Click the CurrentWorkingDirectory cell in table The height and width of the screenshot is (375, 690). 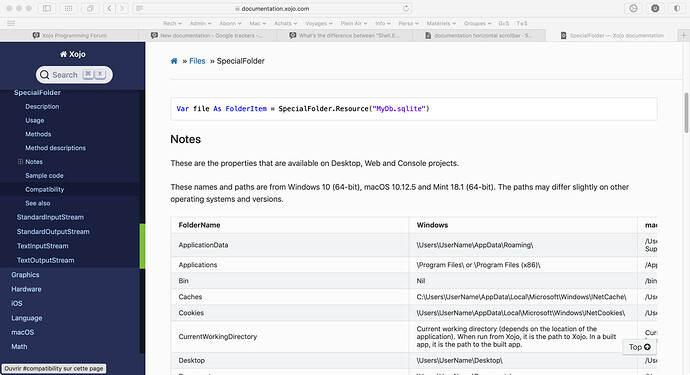pos(290,336)
